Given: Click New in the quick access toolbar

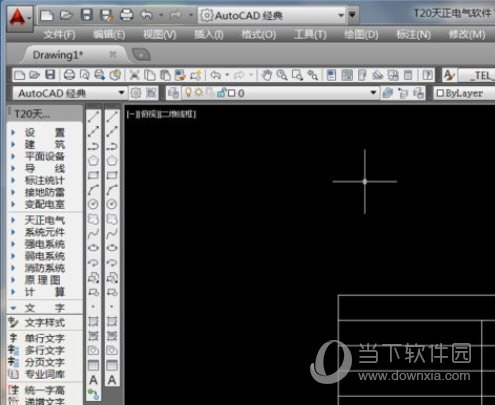Looking at the screenshot, I should pos(46,15).
